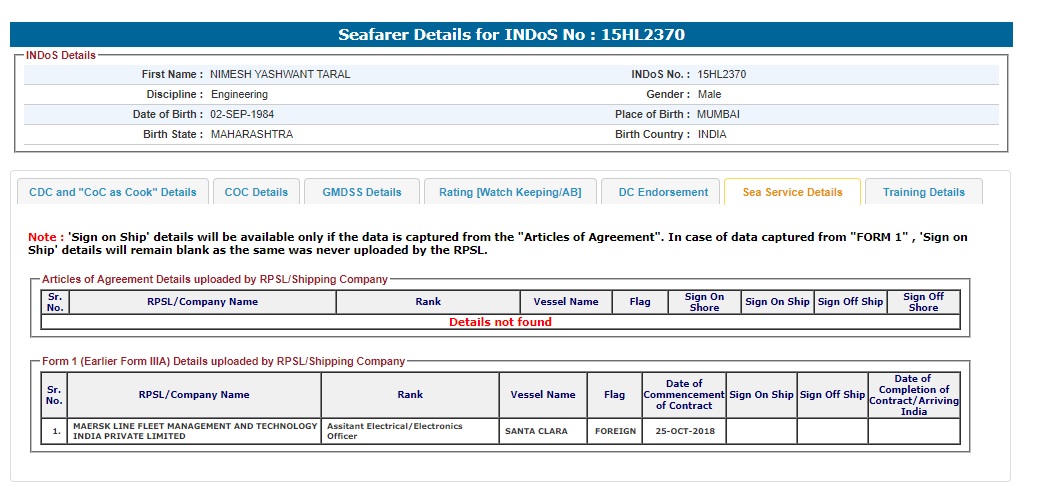The image size is (1047, 486).
Task: Select the Birth State value MAHARASHTRA
Action: pyautogui.click(x=252, y=134)
